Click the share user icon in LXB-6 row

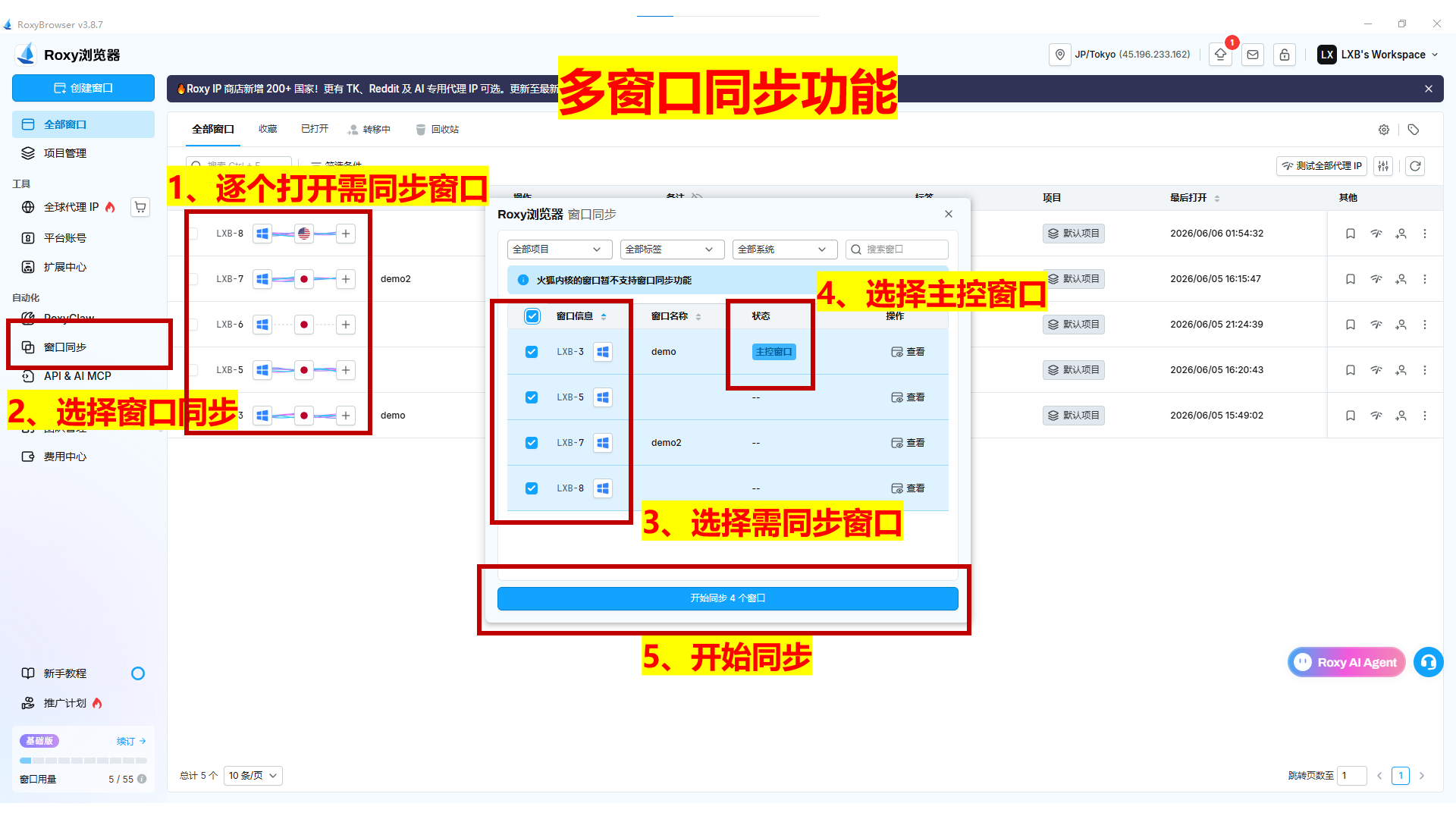click(x=1401, y=325)
